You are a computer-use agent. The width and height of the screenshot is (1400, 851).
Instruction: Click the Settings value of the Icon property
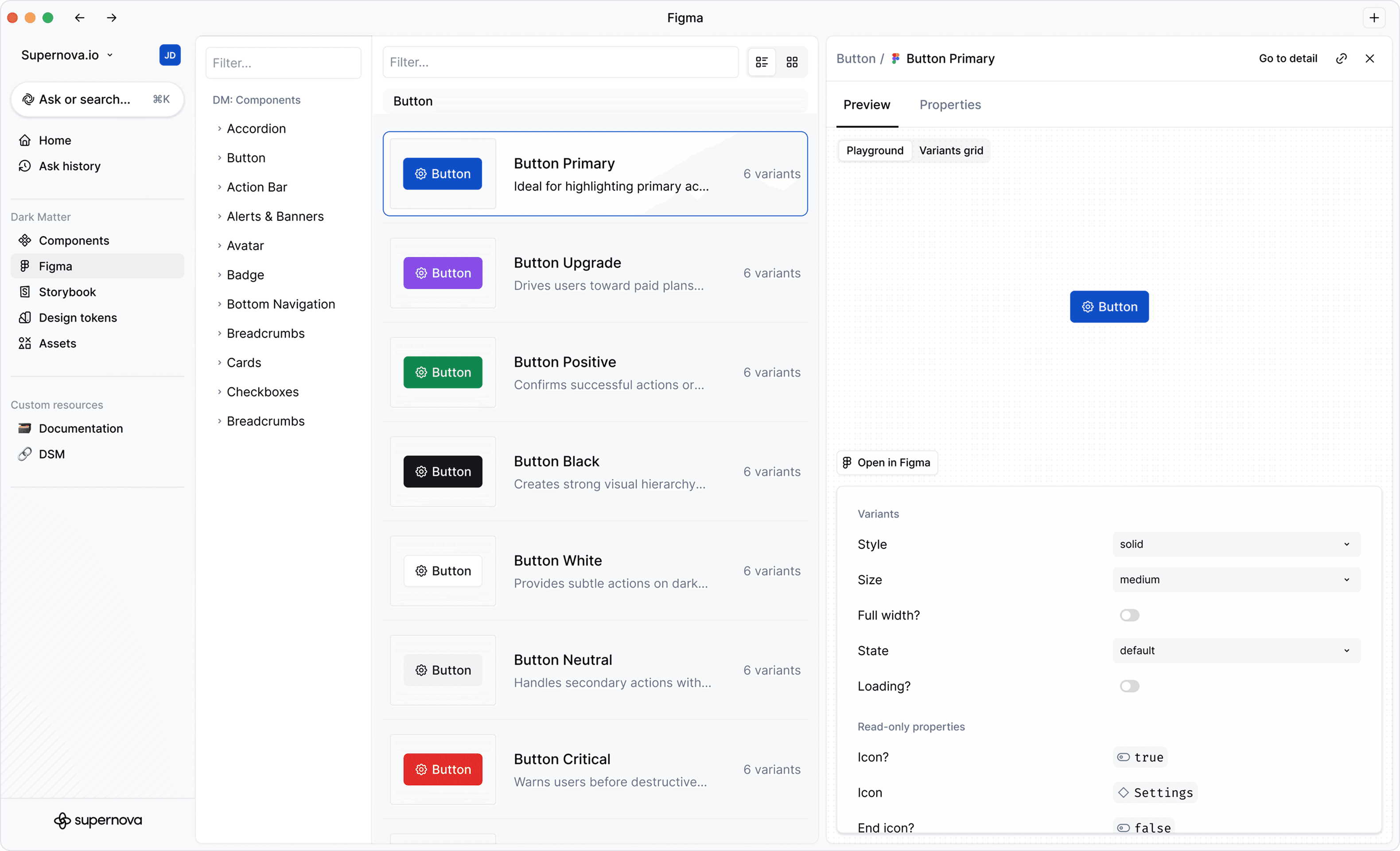(1155, 792)
